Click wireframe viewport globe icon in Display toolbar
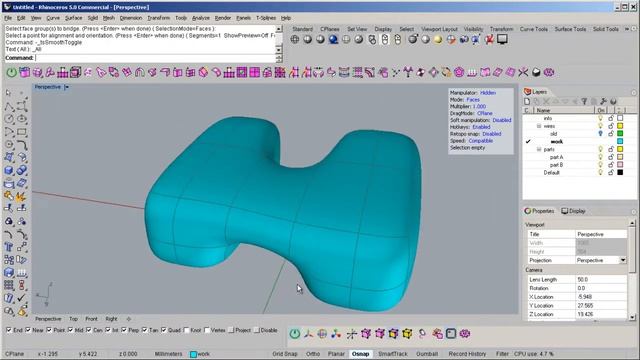 click(294, 40)
